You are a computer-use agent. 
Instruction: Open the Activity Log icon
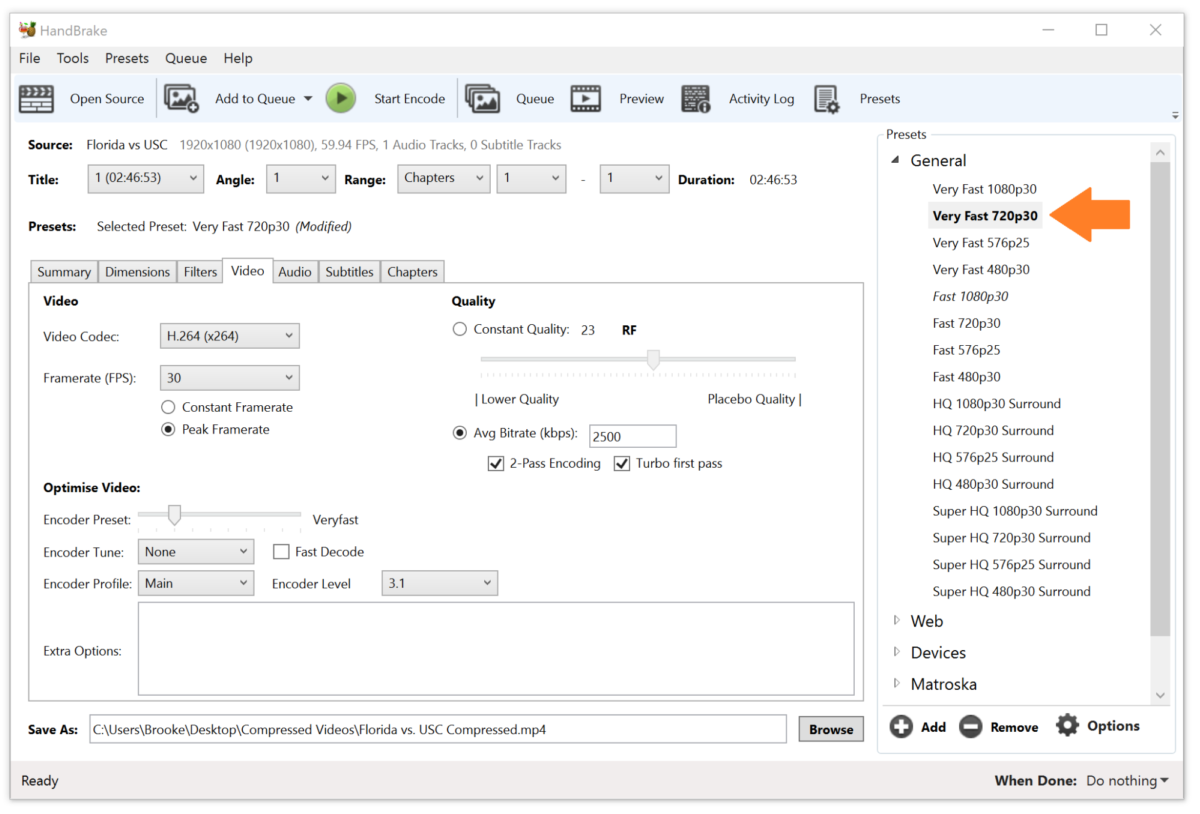coord(696,98)
